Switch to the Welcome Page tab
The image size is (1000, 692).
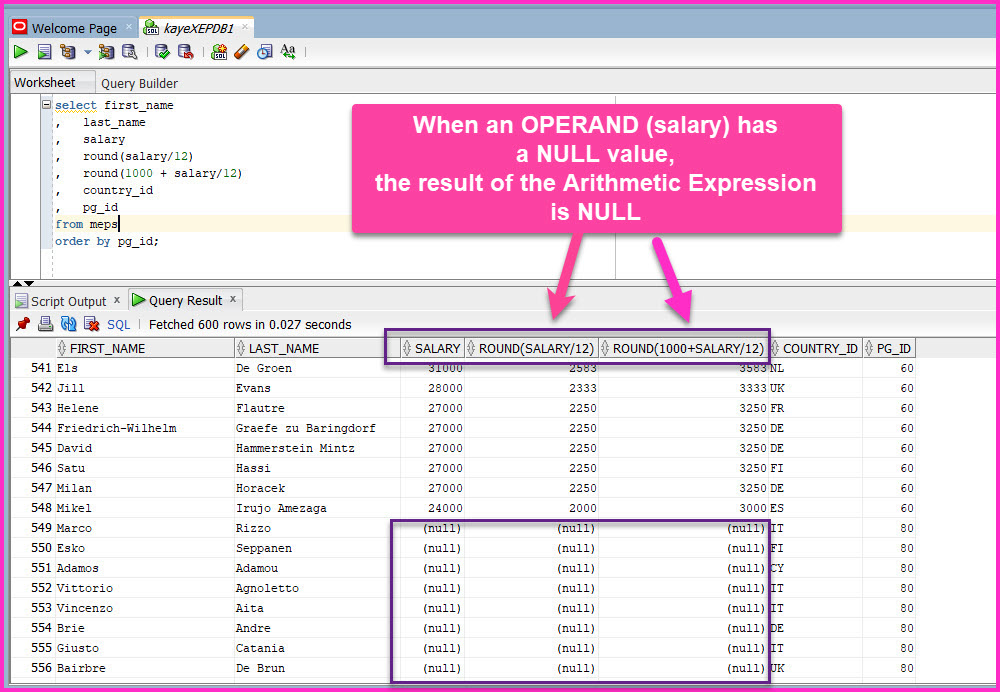click(74, 29)
